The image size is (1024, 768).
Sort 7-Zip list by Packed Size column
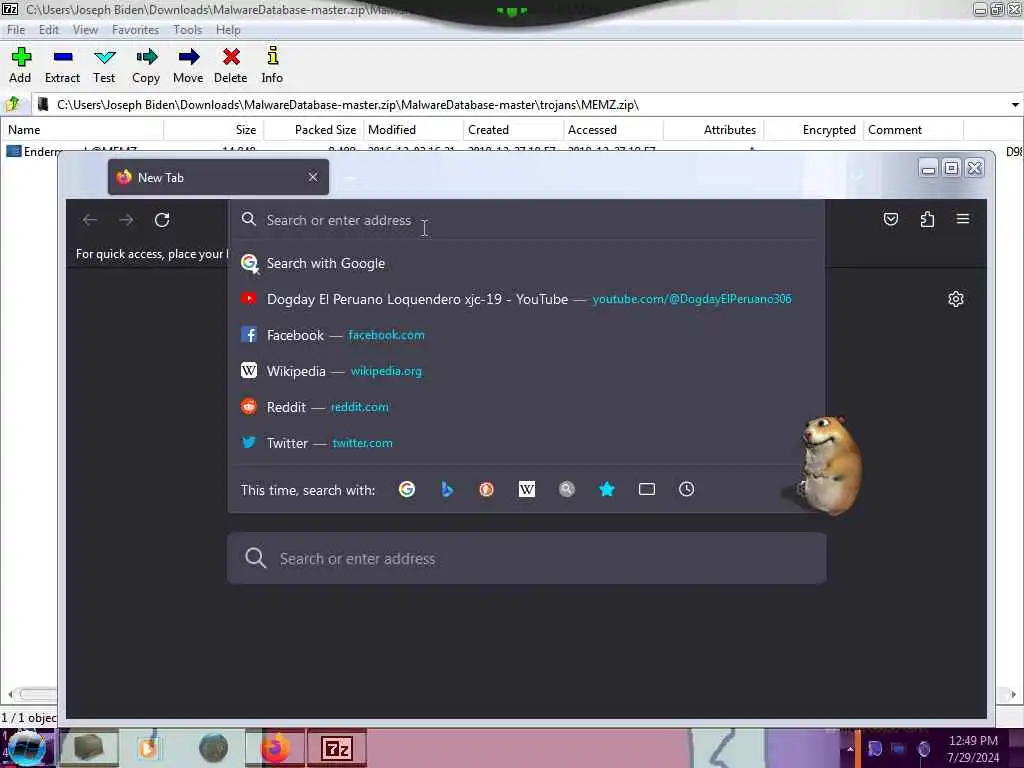pos(313,130)
